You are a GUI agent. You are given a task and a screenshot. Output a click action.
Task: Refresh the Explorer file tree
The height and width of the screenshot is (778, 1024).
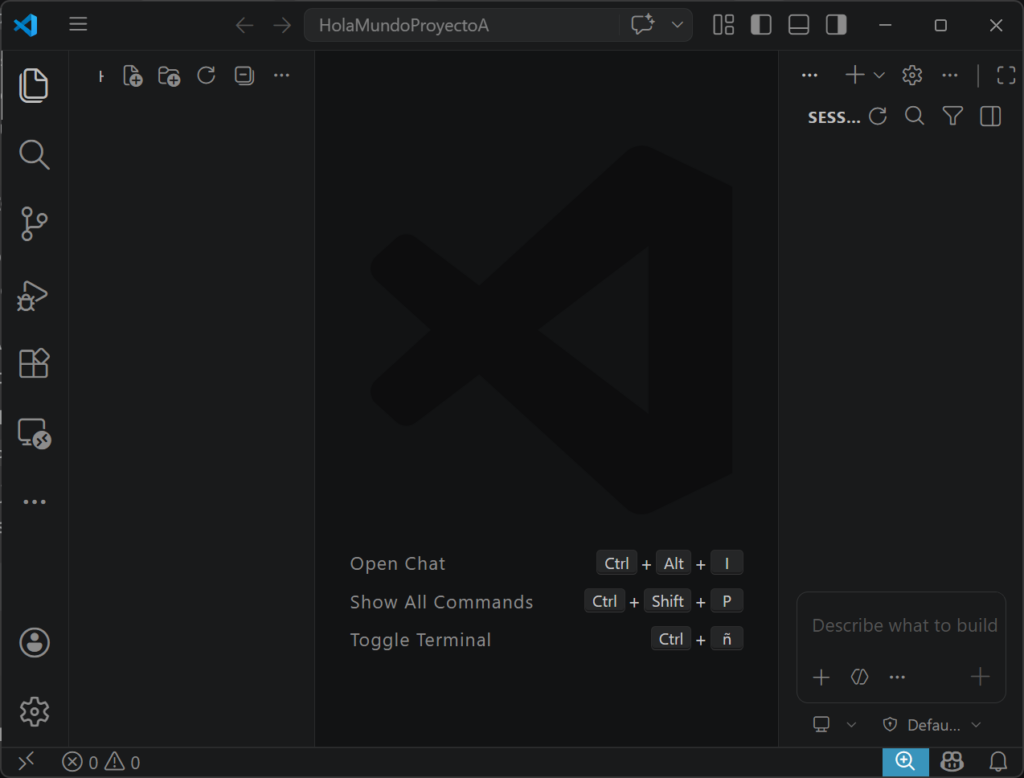pos(206,76)
